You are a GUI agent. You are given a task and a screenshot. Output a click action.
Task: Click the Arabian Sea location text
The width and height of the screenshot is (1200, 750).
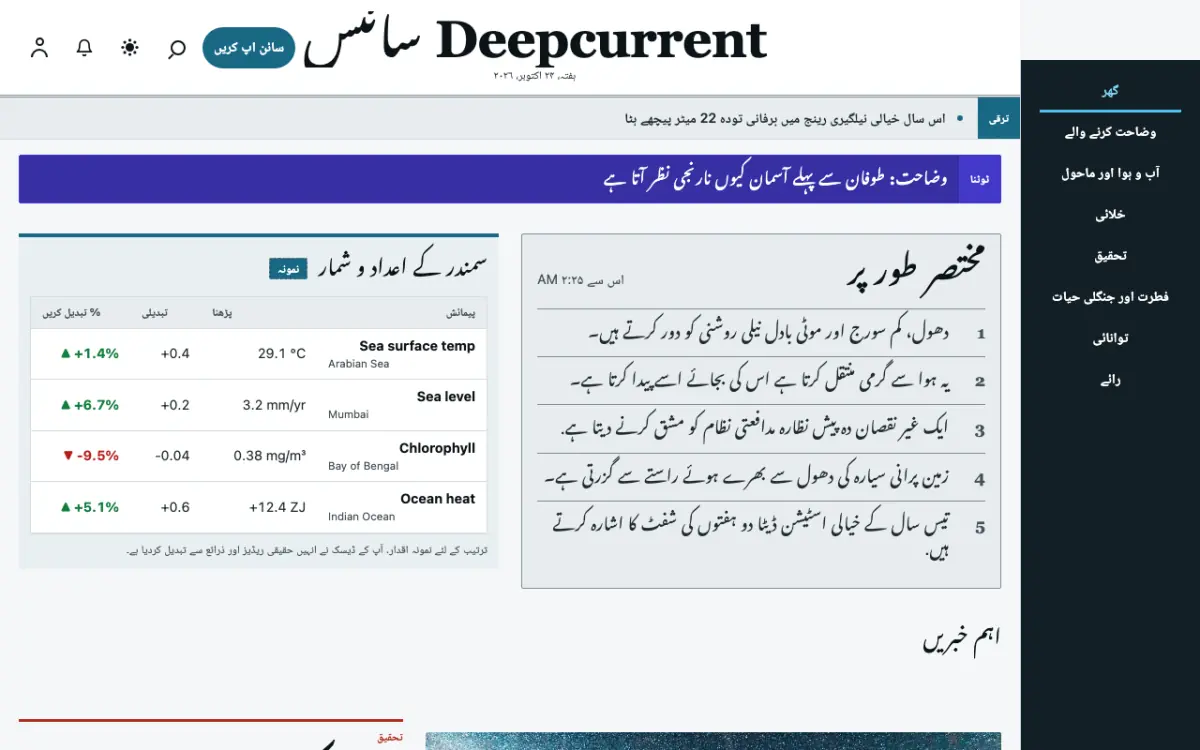click(x=359, y=364)
